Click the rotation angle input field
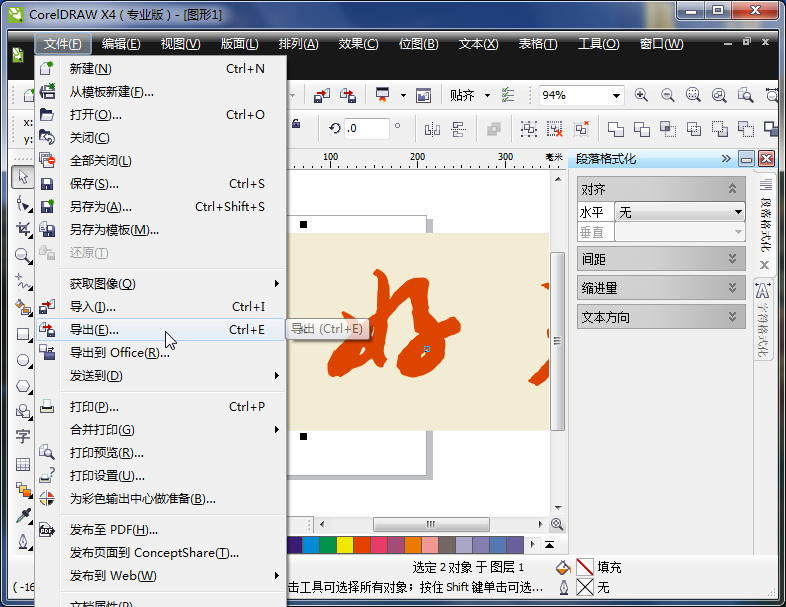The image size is (786, 607). 367,129
